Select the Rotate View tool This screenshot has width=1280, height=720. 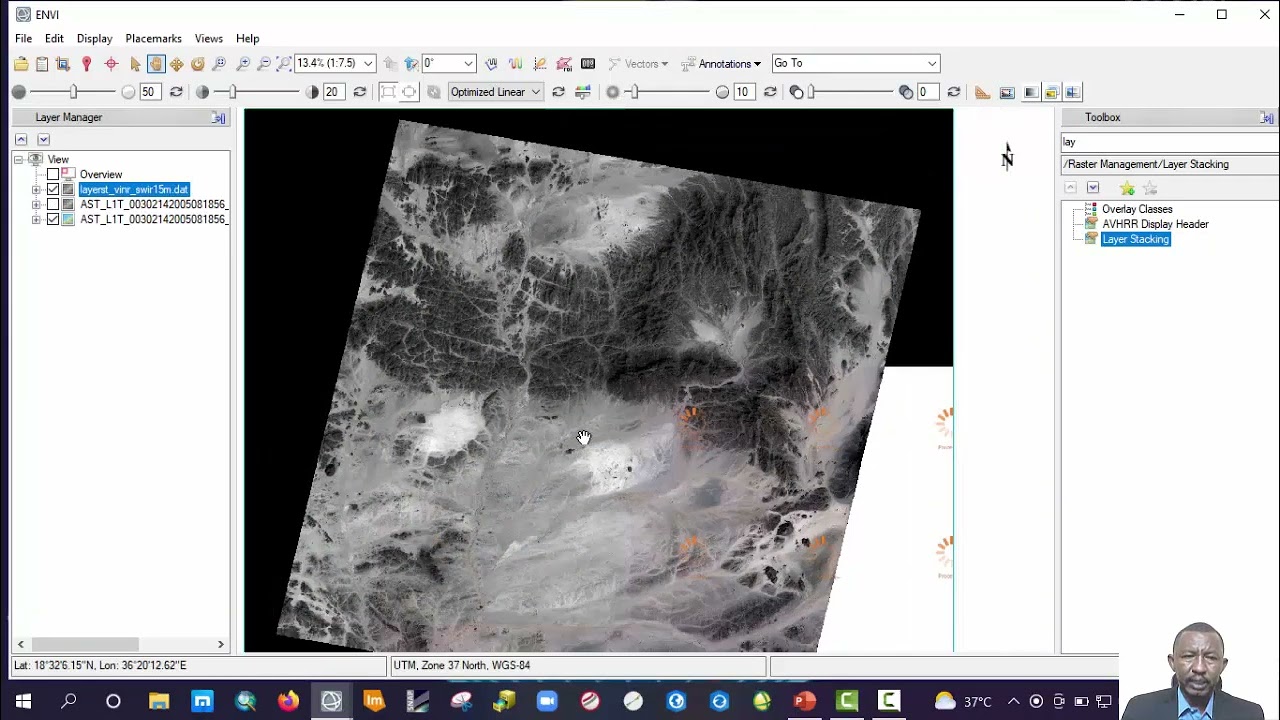198,64
